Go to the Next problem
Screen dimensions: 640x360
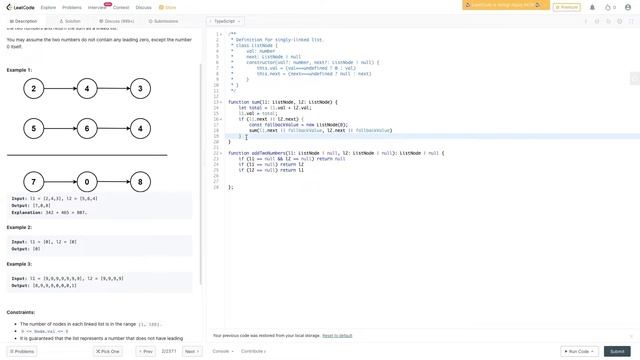192,351
